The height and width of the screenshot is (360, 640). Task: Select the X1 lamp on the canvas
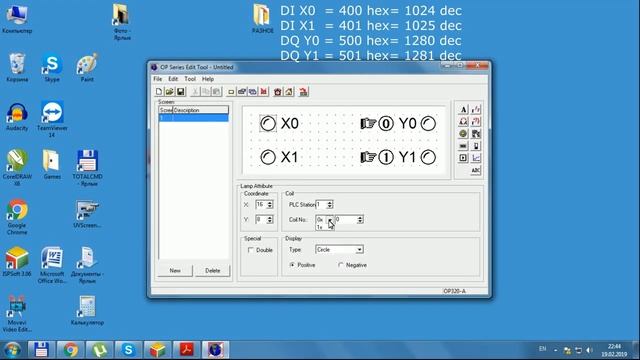(x=268, y=157)
